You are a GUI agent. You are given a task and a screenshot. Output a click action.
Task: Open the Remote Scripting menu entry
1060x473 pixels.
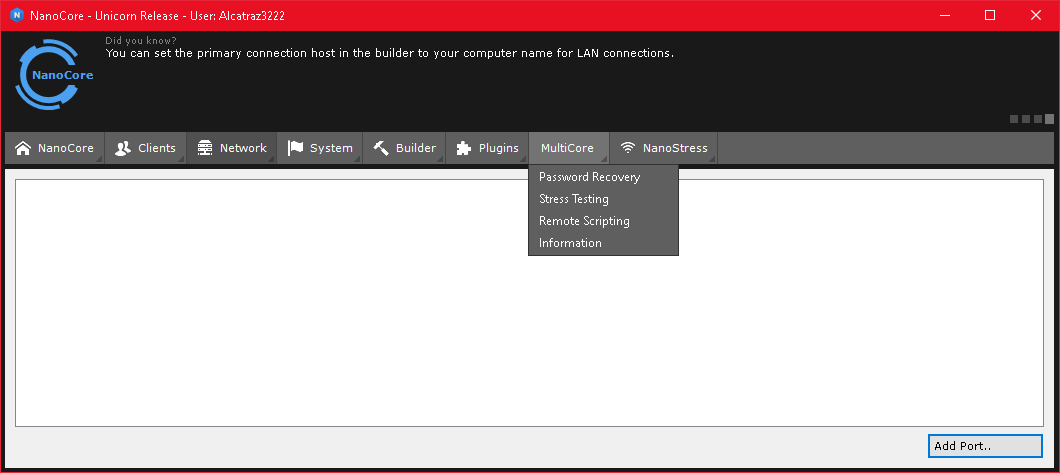pyautogui.click(x=584, y=221)
